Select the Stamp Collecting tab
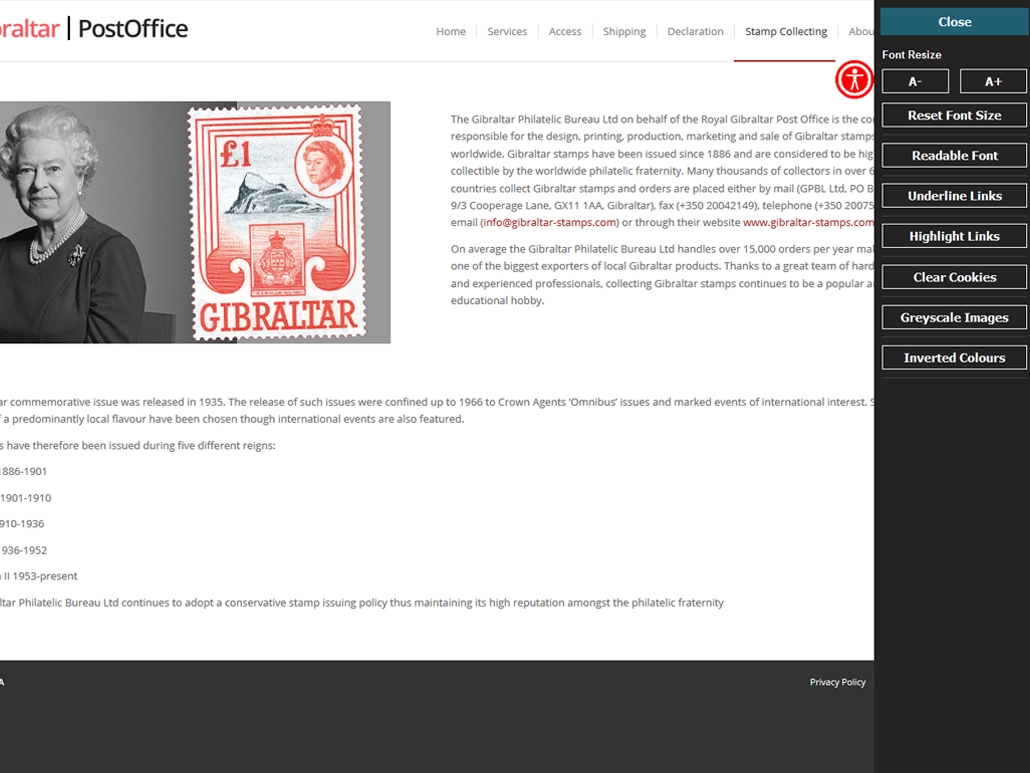The image size is (1030, 773). click(x=786, y=32)
